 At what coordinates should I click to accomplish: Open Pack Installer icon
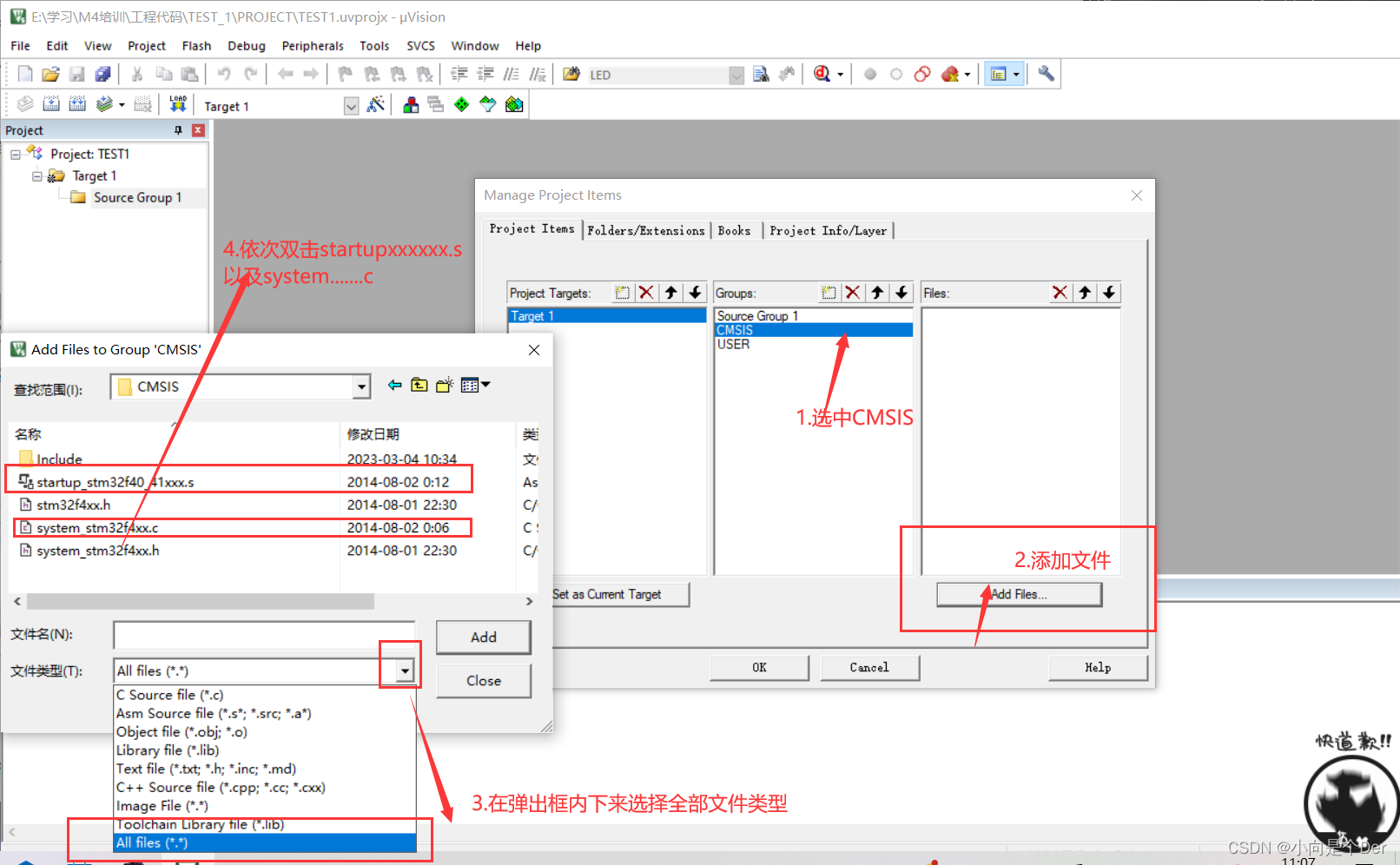click(x=514, y=104)
